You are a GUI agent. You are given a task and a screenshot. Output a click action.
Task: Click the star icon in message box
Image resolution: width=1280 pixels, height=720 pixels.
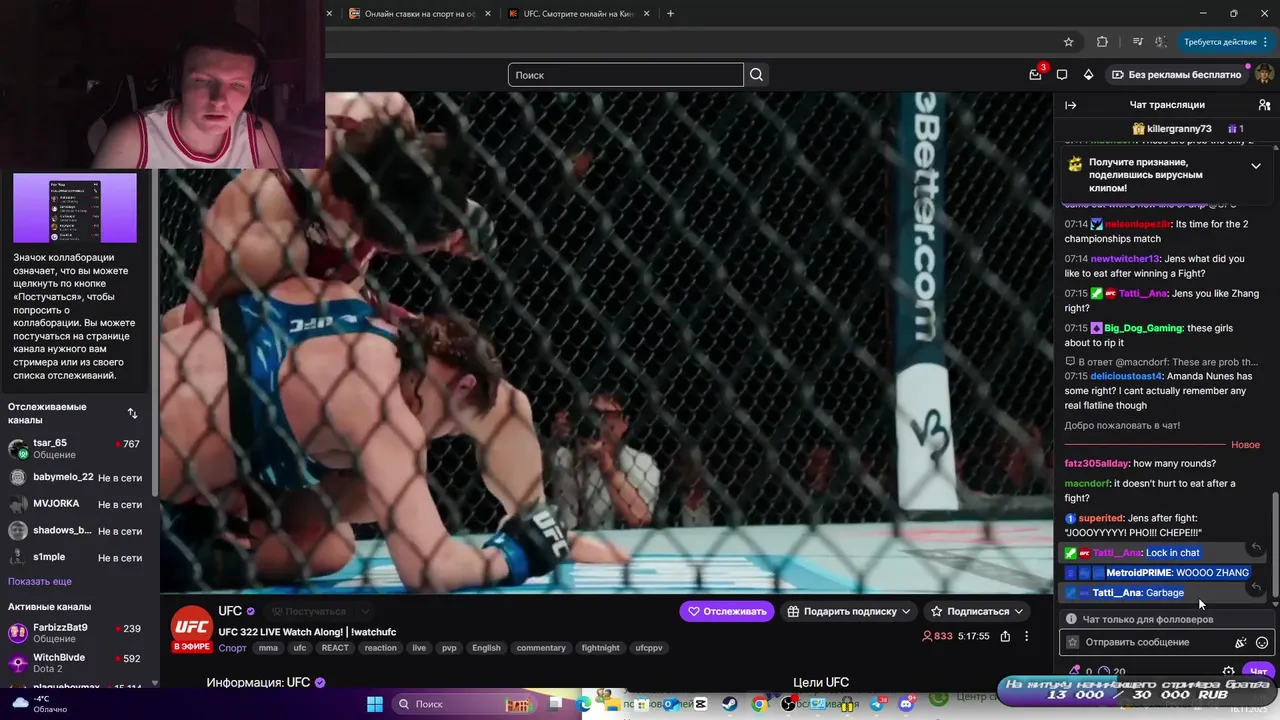(1073, 642)
